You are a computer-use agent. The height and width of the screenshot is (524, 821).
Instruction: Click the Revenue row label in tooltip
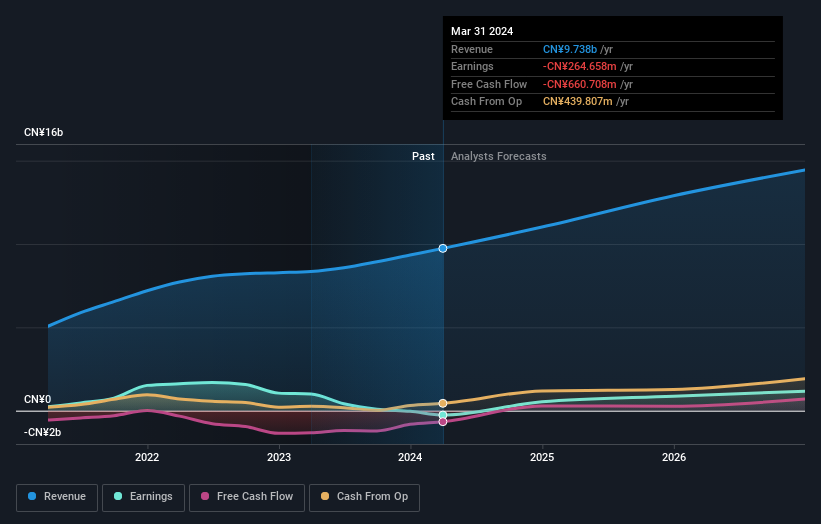coord(472,49)
